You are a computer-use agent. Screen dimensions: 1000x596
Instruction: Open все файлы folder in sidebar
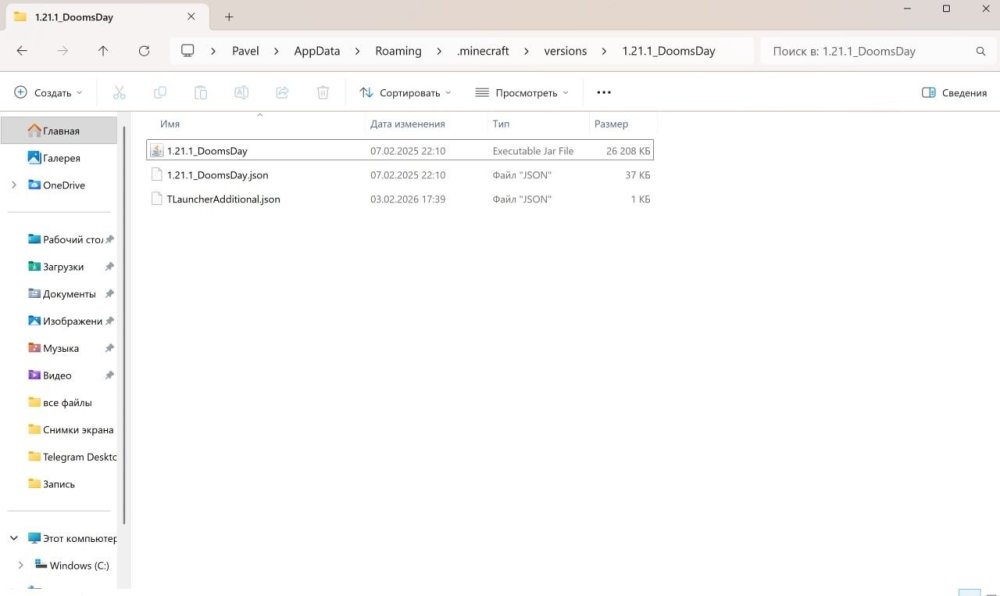[59, 402]
